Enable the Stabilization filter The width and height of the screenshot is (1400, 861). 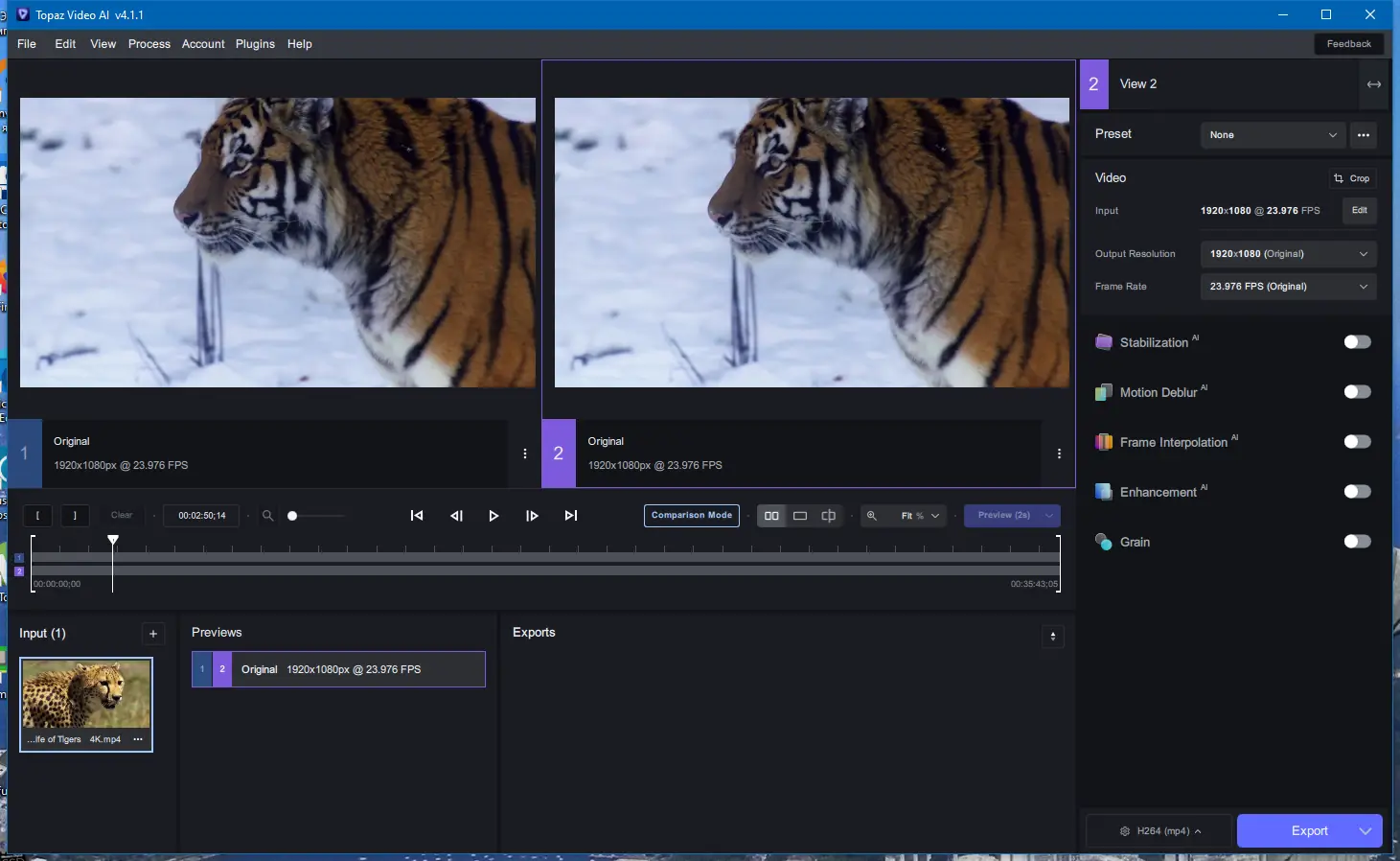tap(1357, 342)
